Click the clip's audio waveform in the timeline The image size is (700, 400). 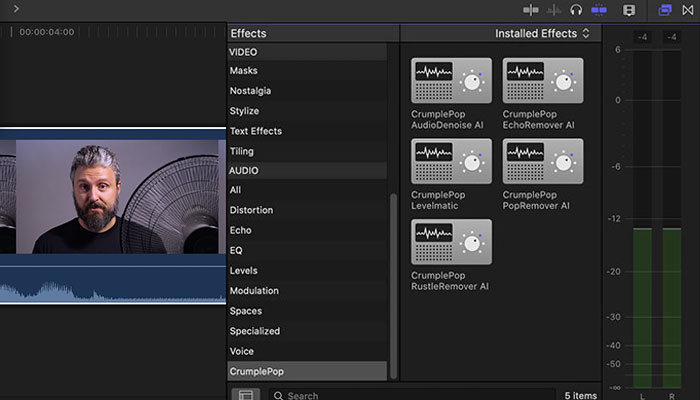coord(113,283)
